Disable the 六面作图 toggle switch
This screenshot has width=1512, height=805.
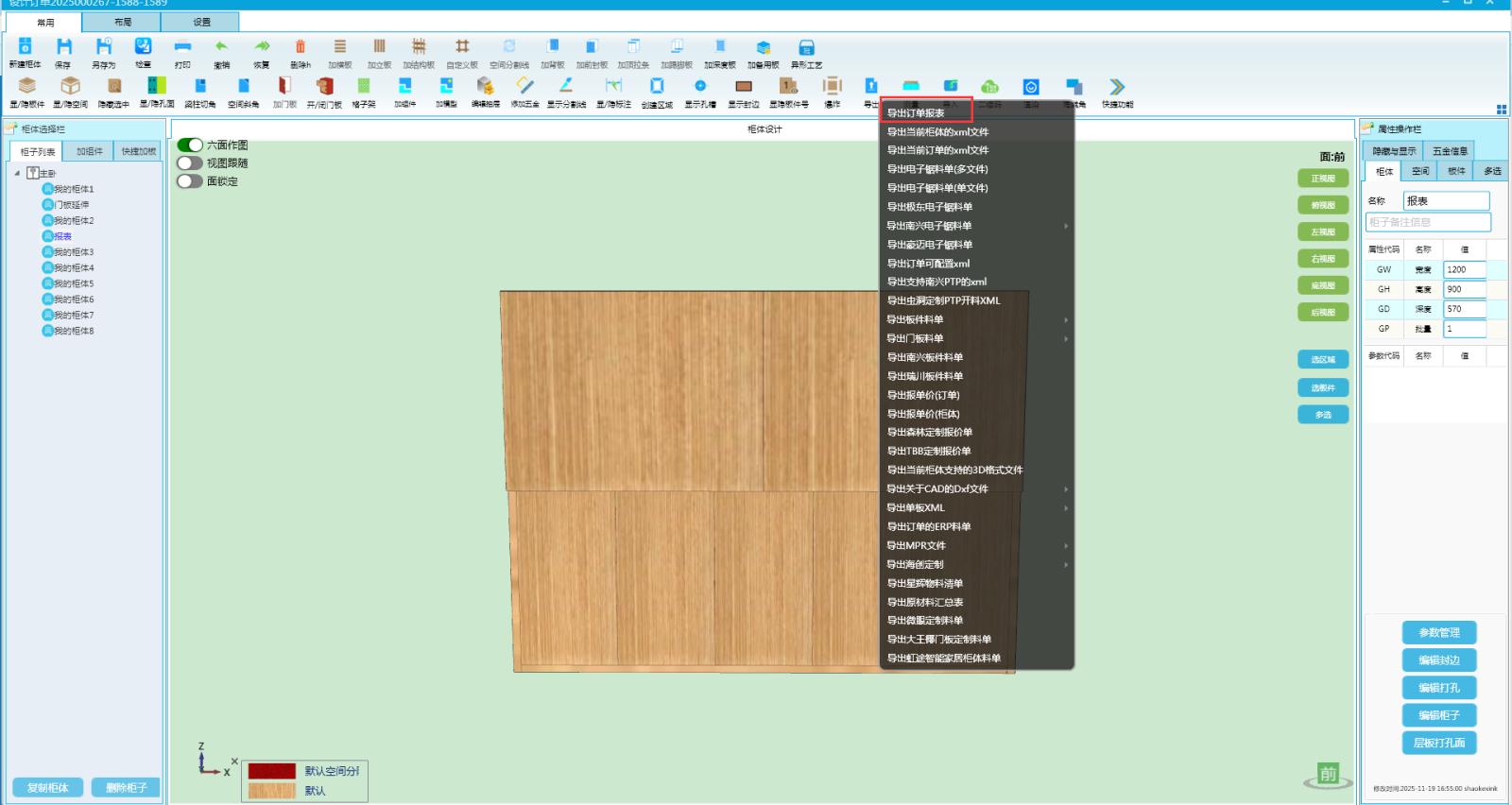pos(190,145)
